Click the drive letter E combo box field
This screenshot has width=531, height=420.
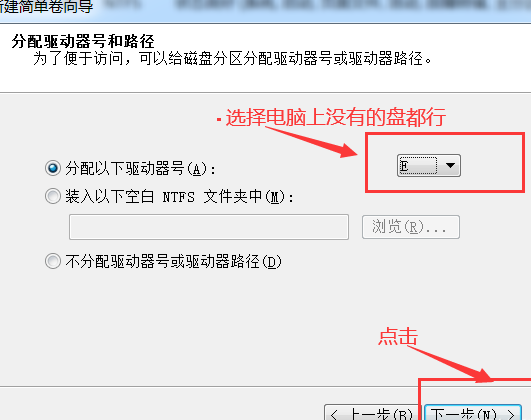point(429,166)
